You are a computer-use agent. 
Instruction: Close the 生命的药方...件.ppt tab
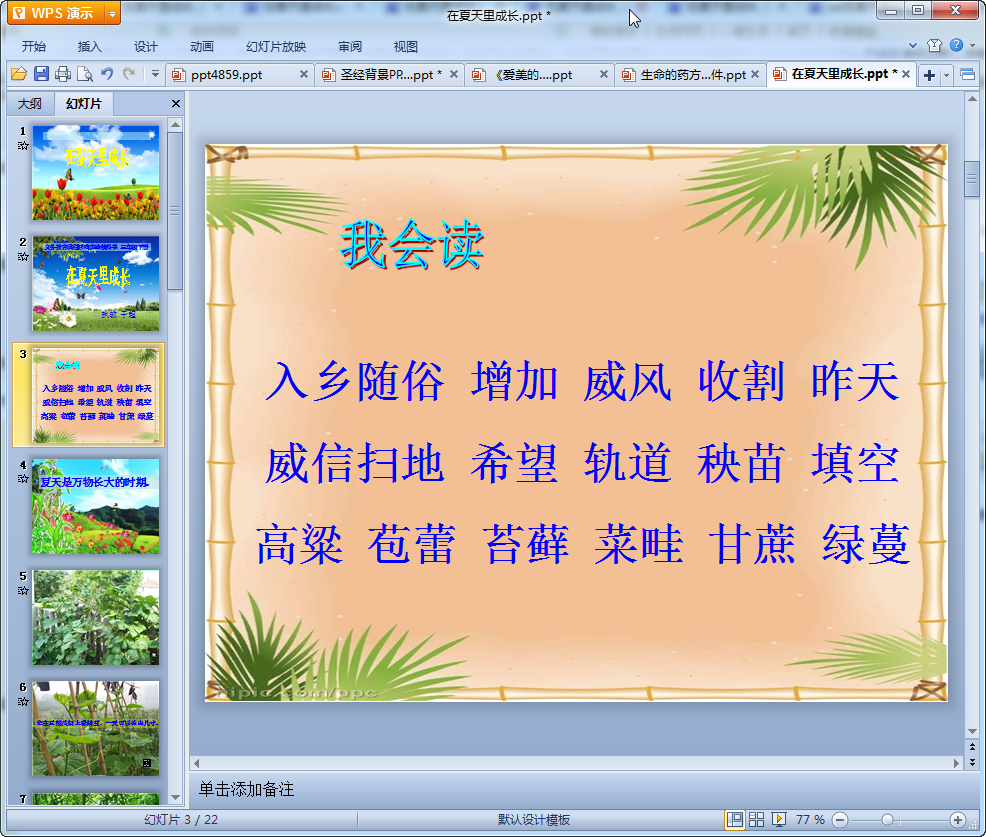[755, 74]
